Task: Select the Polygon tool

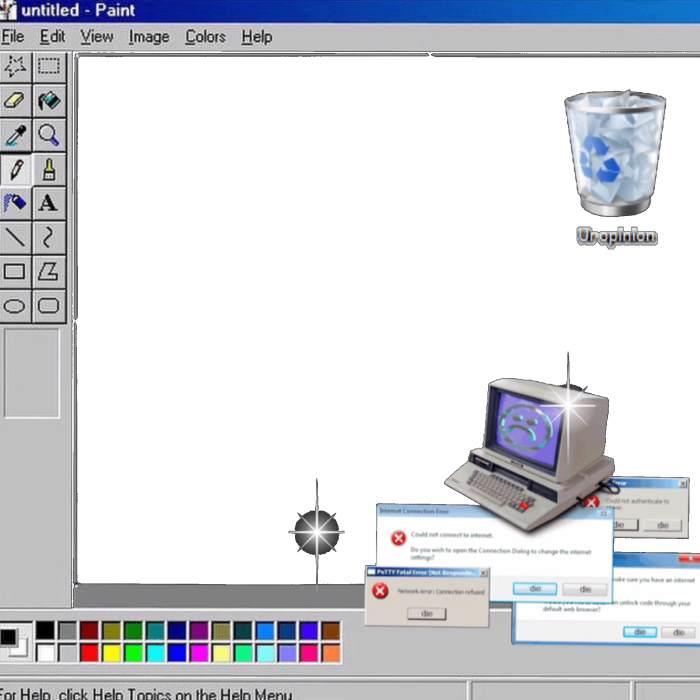Action: [49, 272]
